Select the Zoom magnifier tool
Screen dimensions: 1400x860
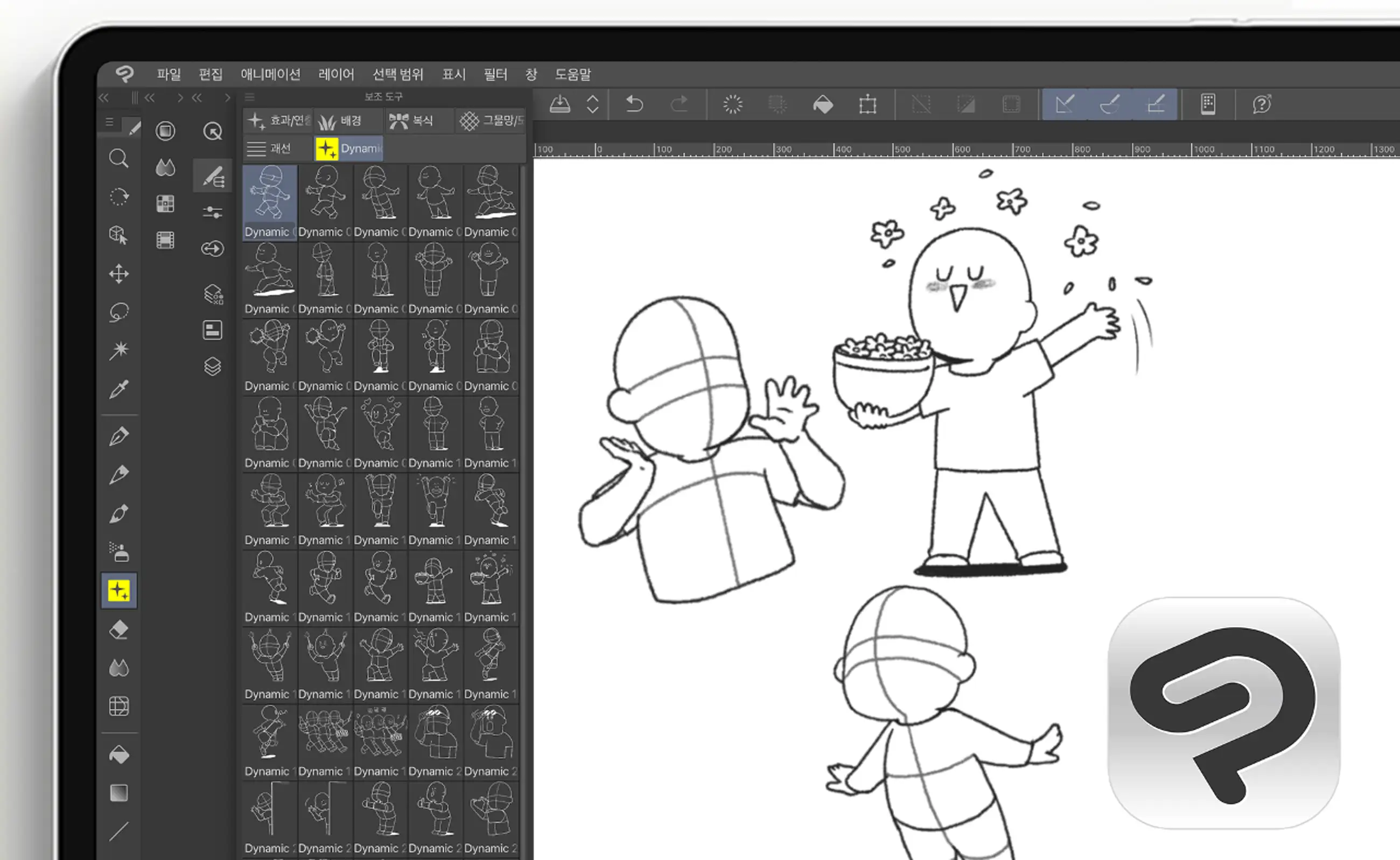118,158
